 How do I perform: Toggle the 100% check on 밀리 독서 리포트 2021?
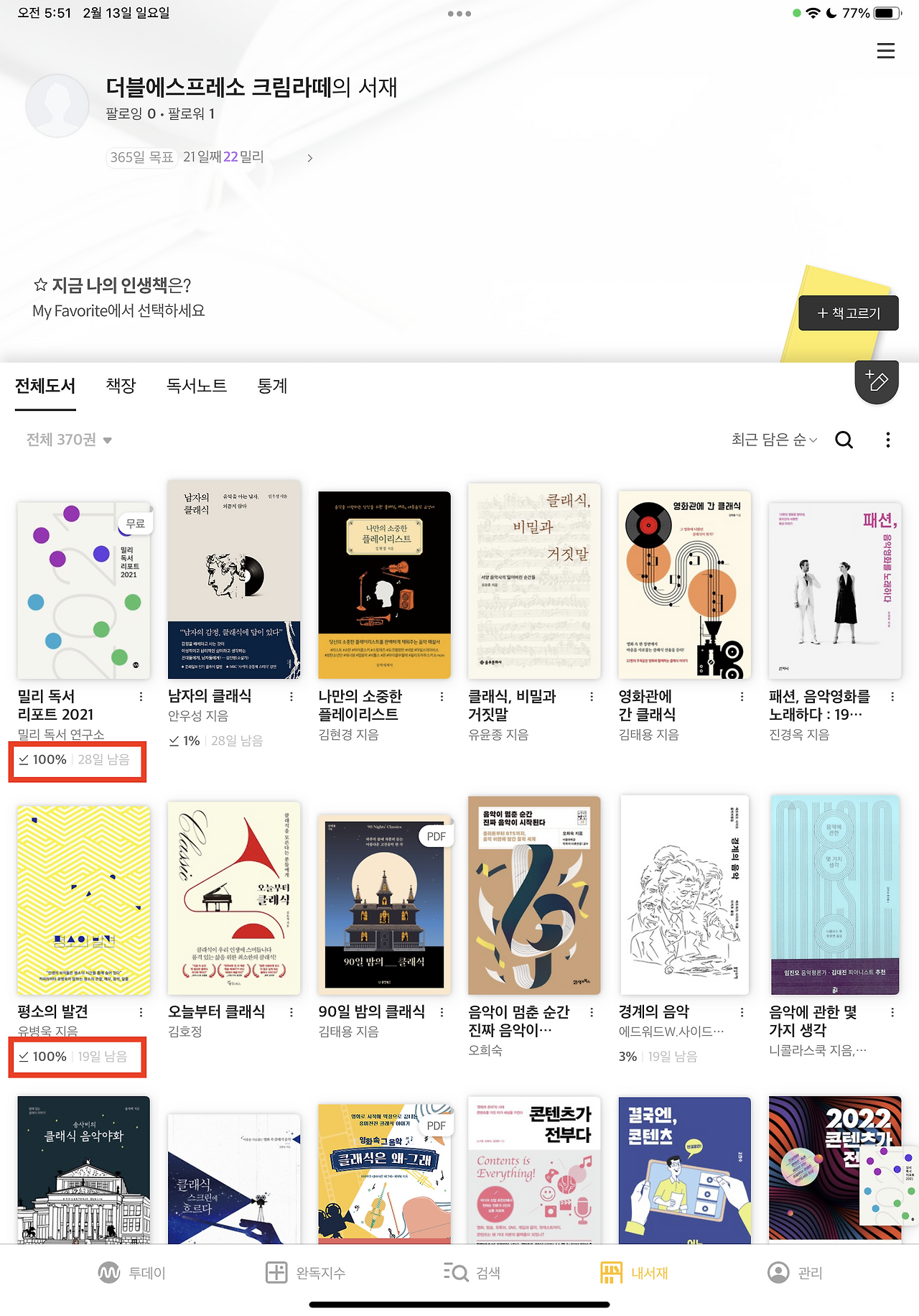pos(24,759)
